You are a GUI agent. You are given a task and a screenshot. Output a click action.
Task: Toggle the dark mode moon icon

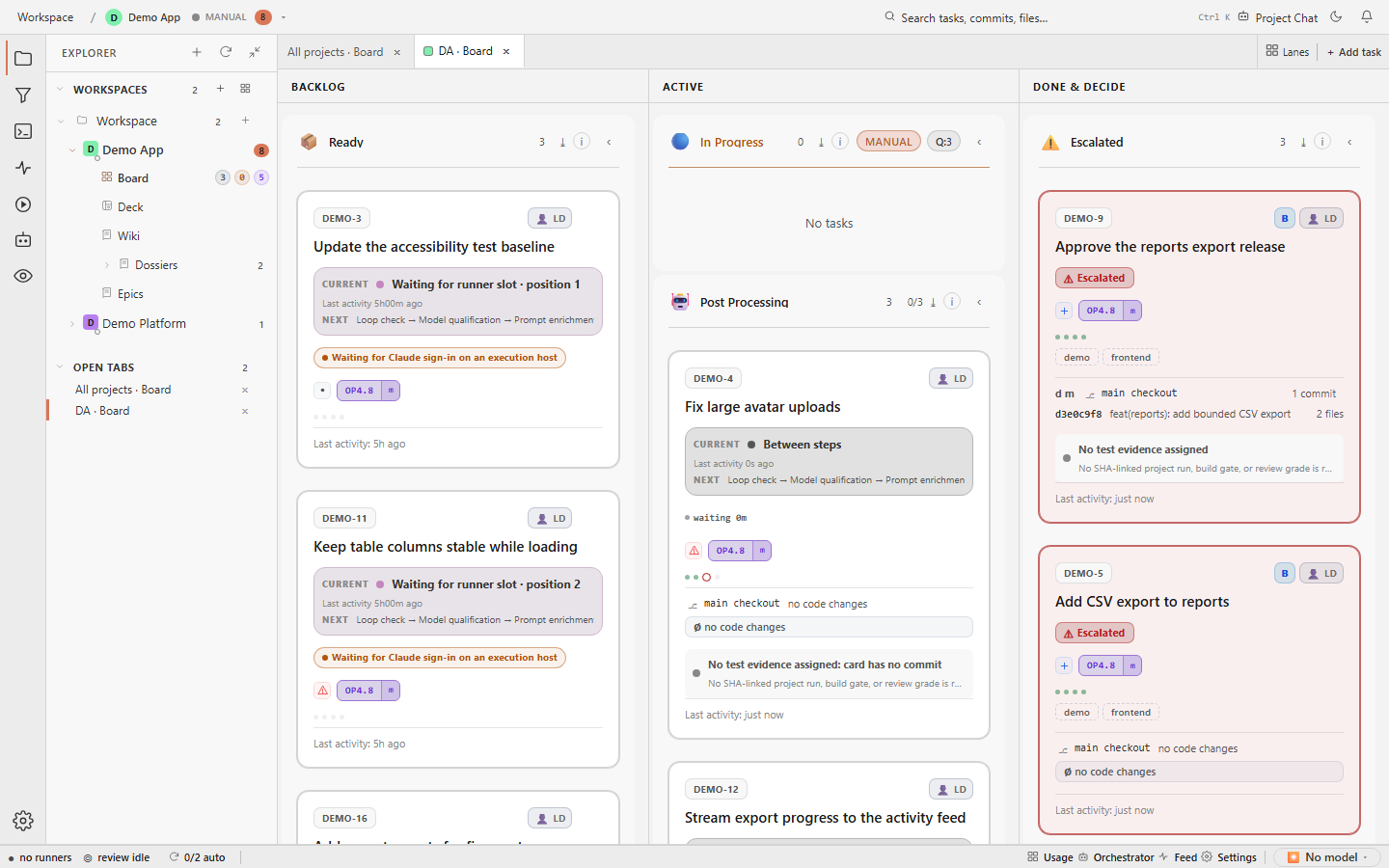pyautogui.click(x=1336, y=16)
